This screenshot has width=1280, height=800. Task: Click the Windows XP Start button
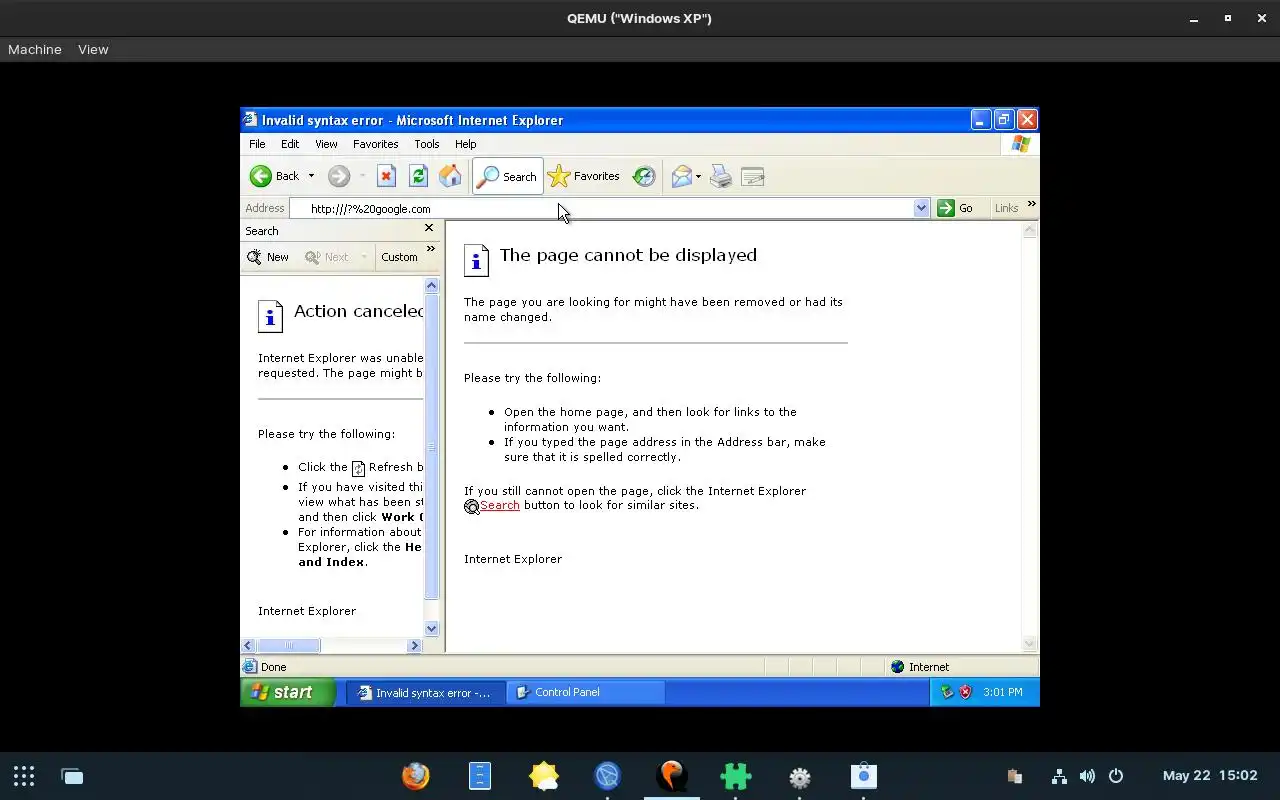pos(287,692)
